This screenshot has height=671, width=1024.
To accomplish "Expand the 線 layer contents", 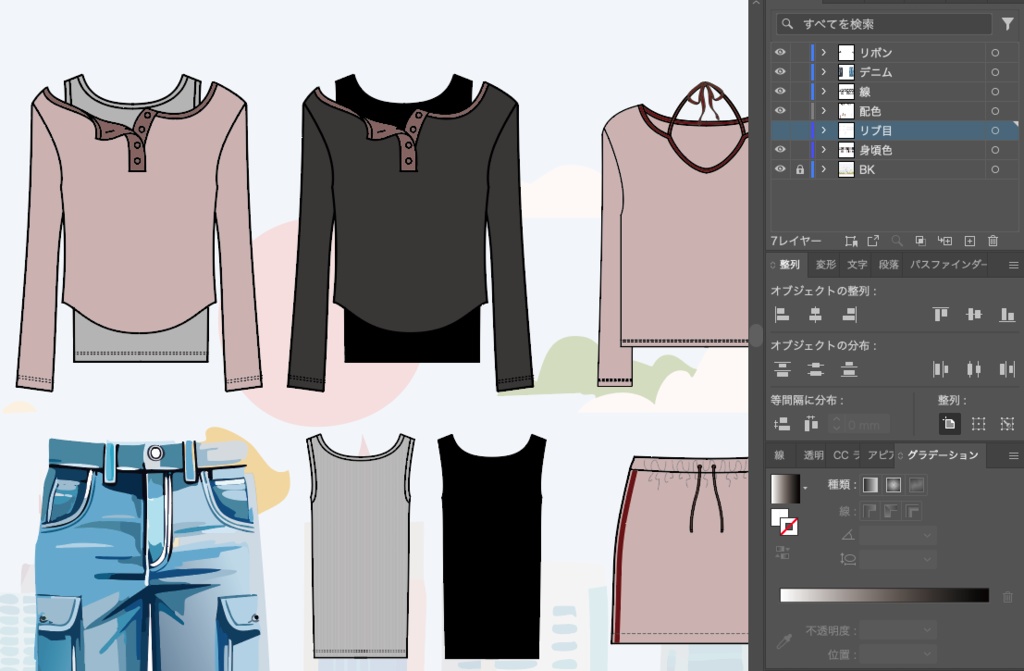I will [824, 91].
